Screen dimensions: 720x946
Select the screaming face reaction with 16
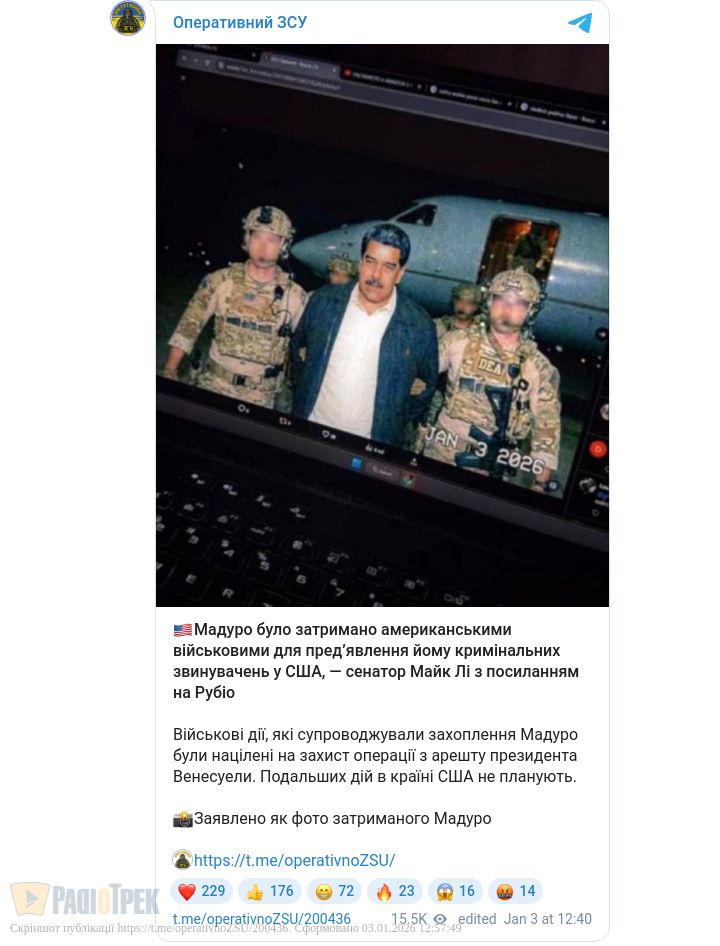(455, 891)
